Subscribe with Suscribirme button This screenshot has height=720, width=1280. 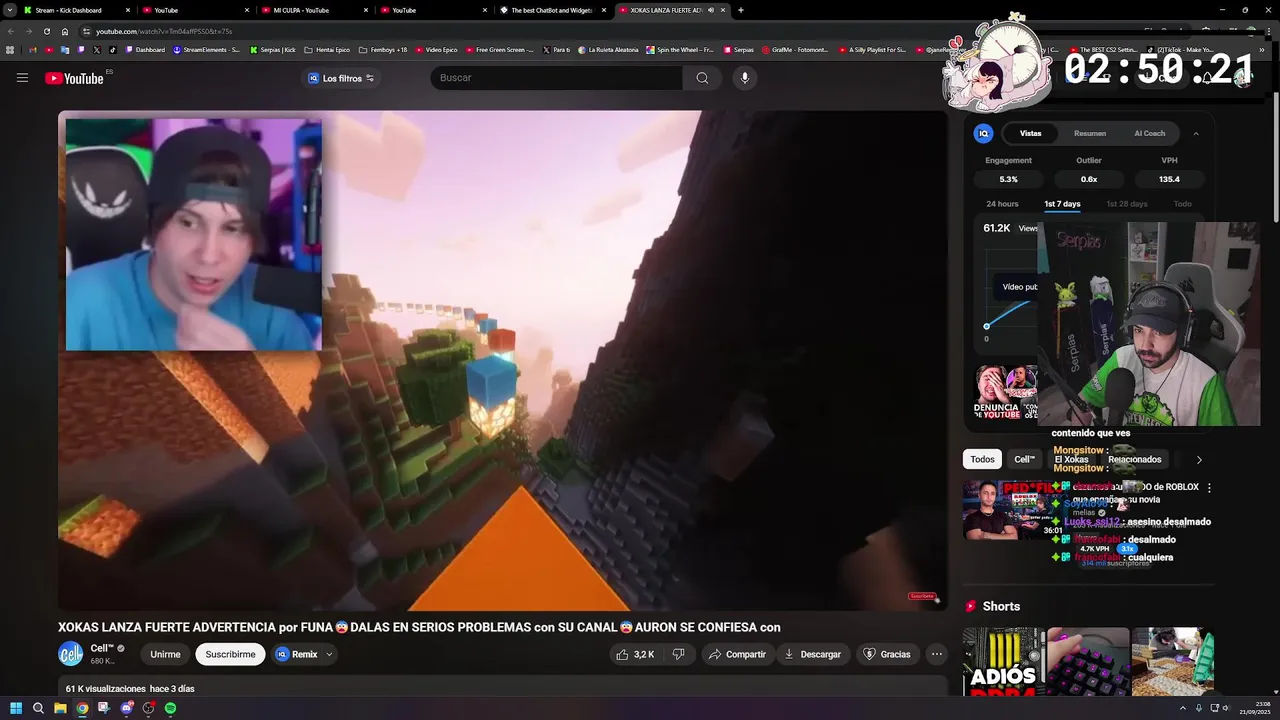click(230, 654)
